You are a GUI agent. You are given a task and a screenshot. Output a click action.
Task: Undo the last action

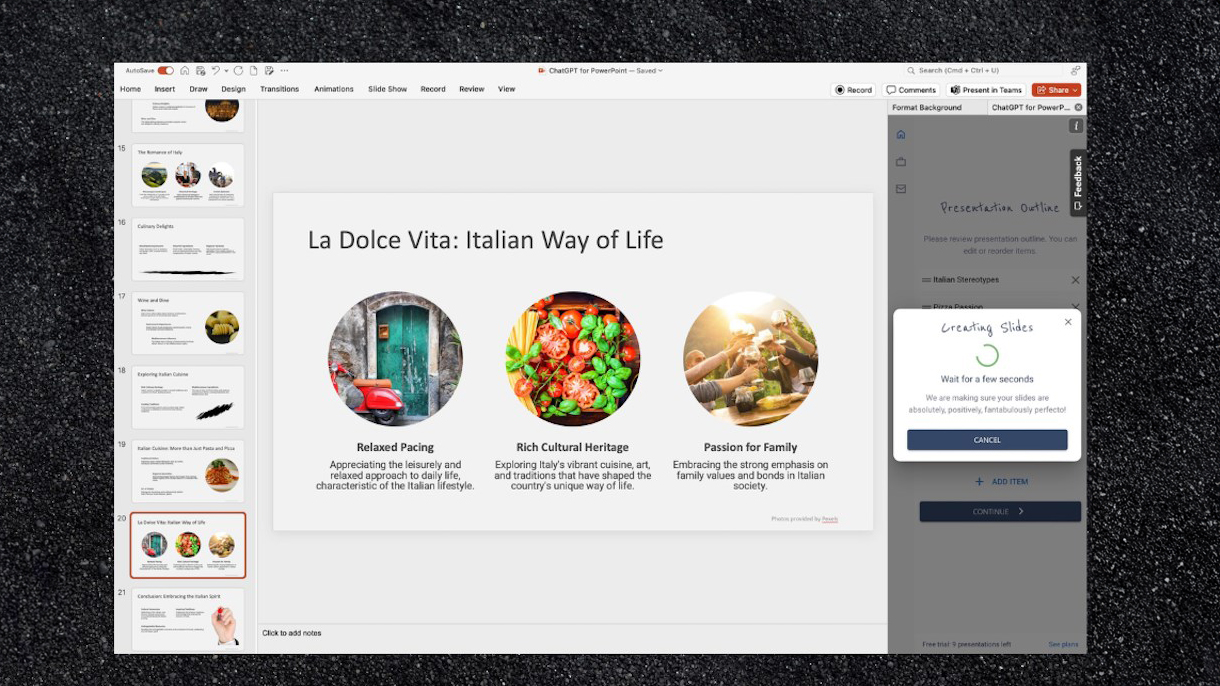pyautogui.click(x=215, y=71)
